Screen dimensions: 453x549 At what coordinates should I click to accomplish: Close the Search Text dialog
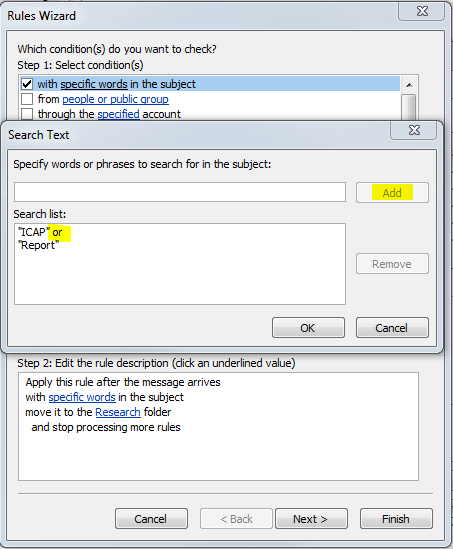click(x=414, y=130)
